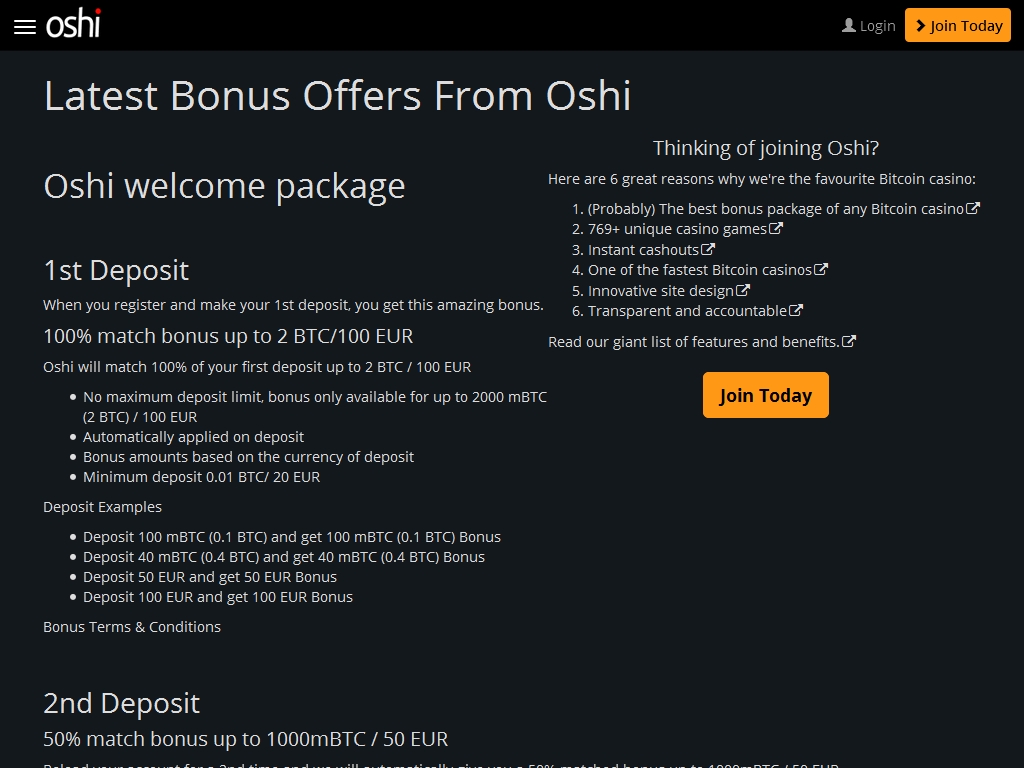Follow the Transparent and accountable link
Screen dimensions: 1024x768
[687, 311]
